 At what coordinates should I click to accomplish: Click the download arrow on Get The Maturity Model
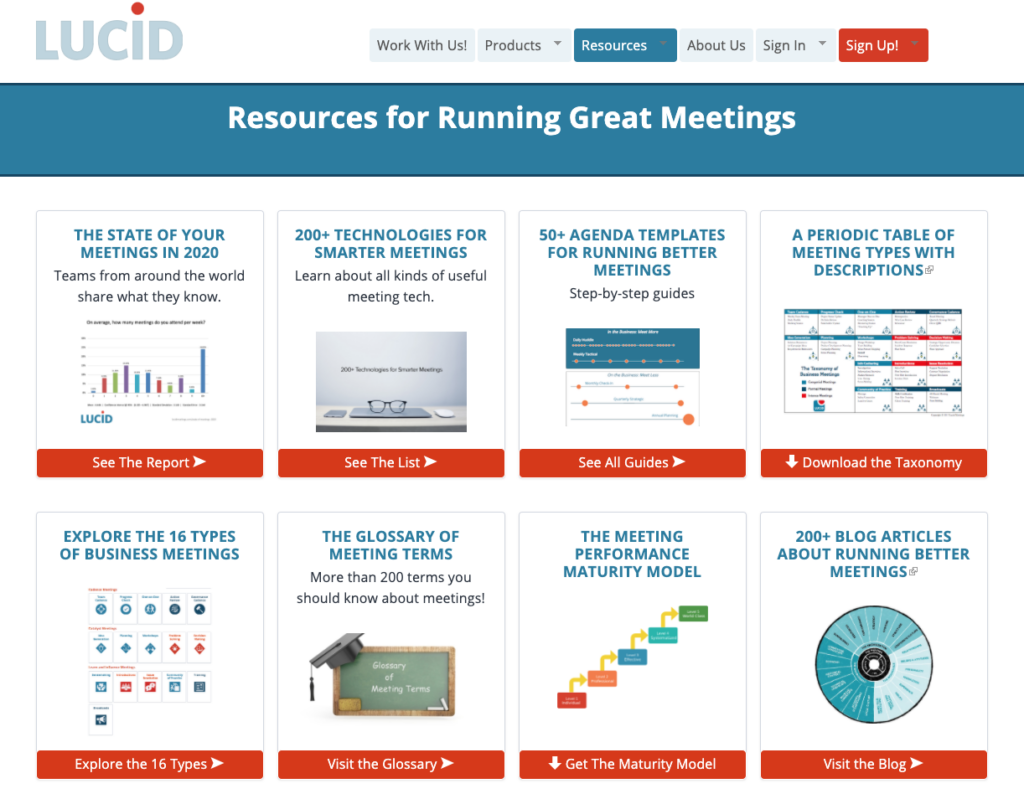553,764
